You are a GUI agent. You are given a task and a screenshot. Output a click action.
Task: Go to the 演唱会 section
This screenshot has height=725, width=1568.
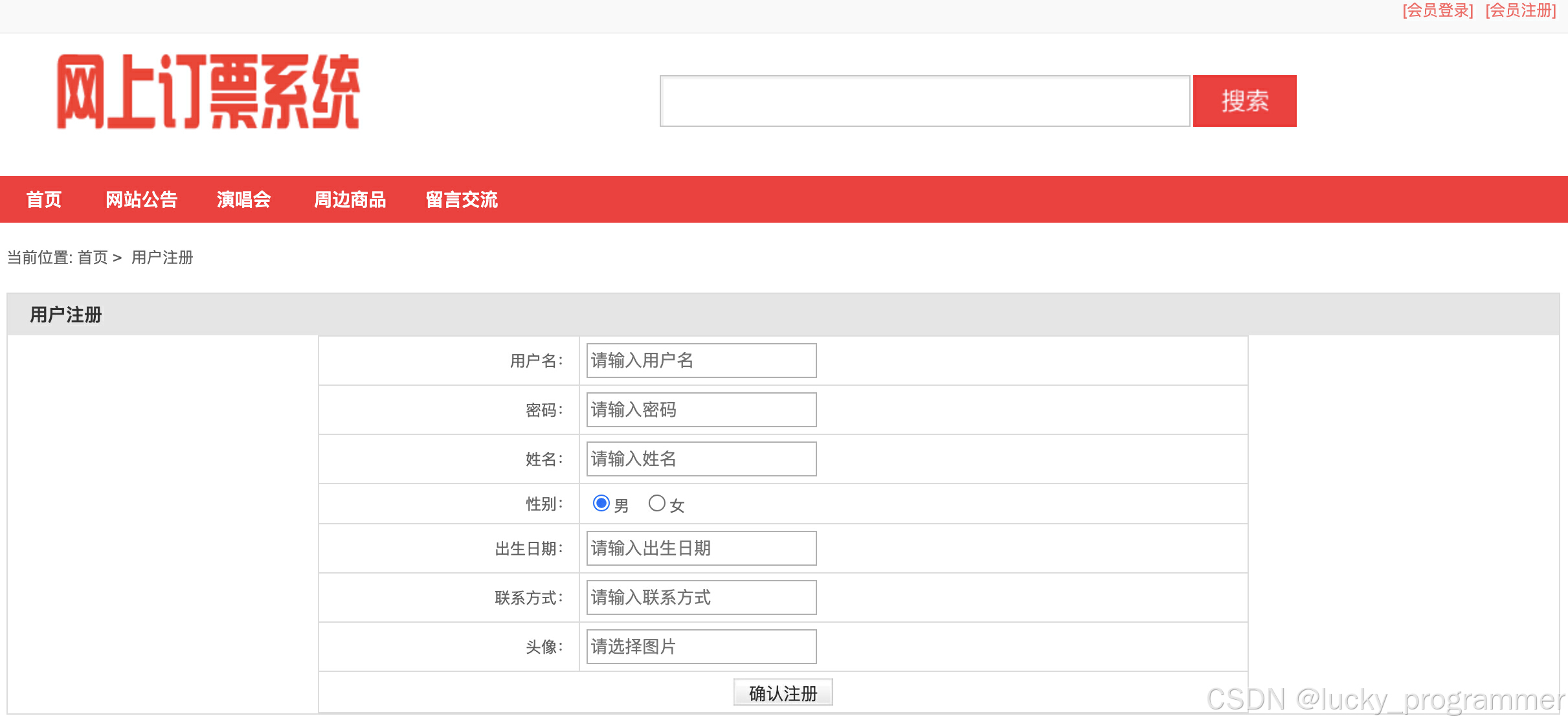click(243, 199)
